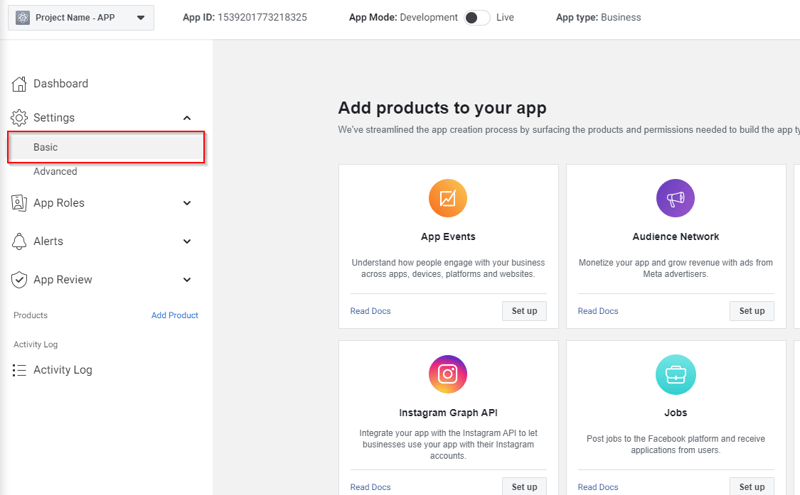Screen dimensions: 800x495
Task: Click the Add Product link
Action: coord(174,315)
